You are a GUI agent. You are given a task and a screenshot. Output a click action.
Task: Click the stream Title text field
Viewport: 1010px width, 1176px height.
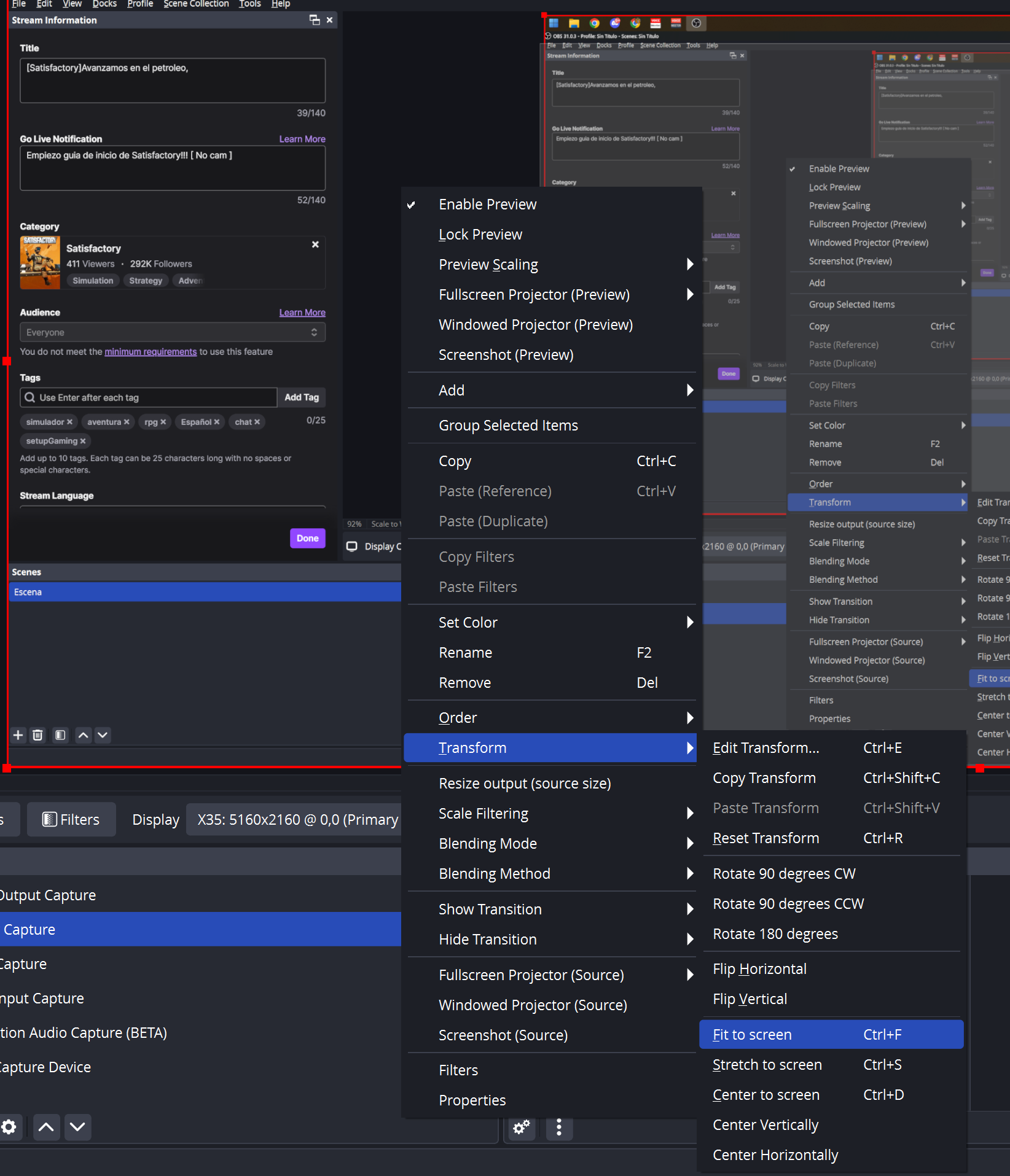(173, 80)
